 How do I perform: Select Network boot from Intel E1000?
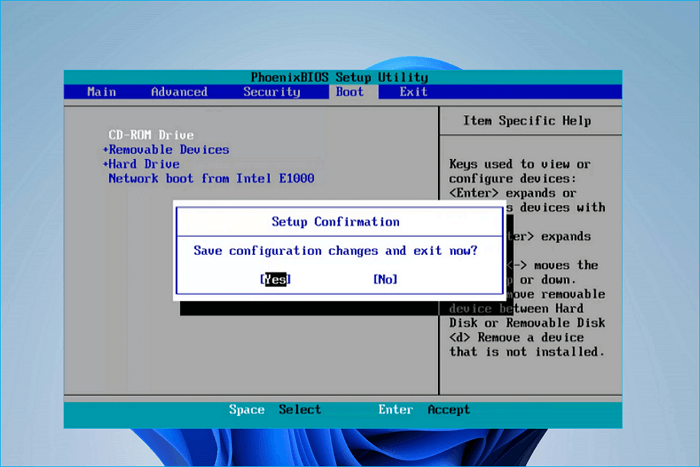[211, 179]
